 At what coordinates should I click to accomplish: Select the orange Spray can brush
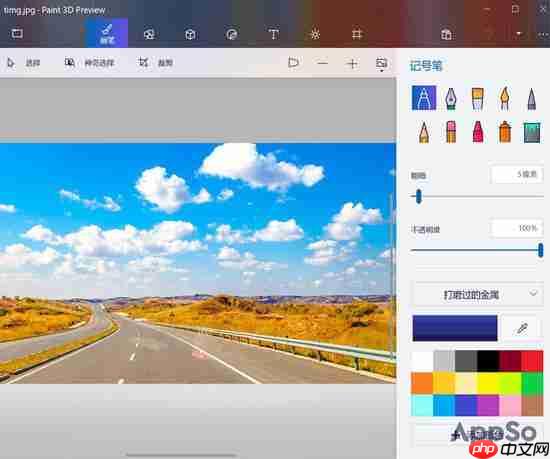504,132
